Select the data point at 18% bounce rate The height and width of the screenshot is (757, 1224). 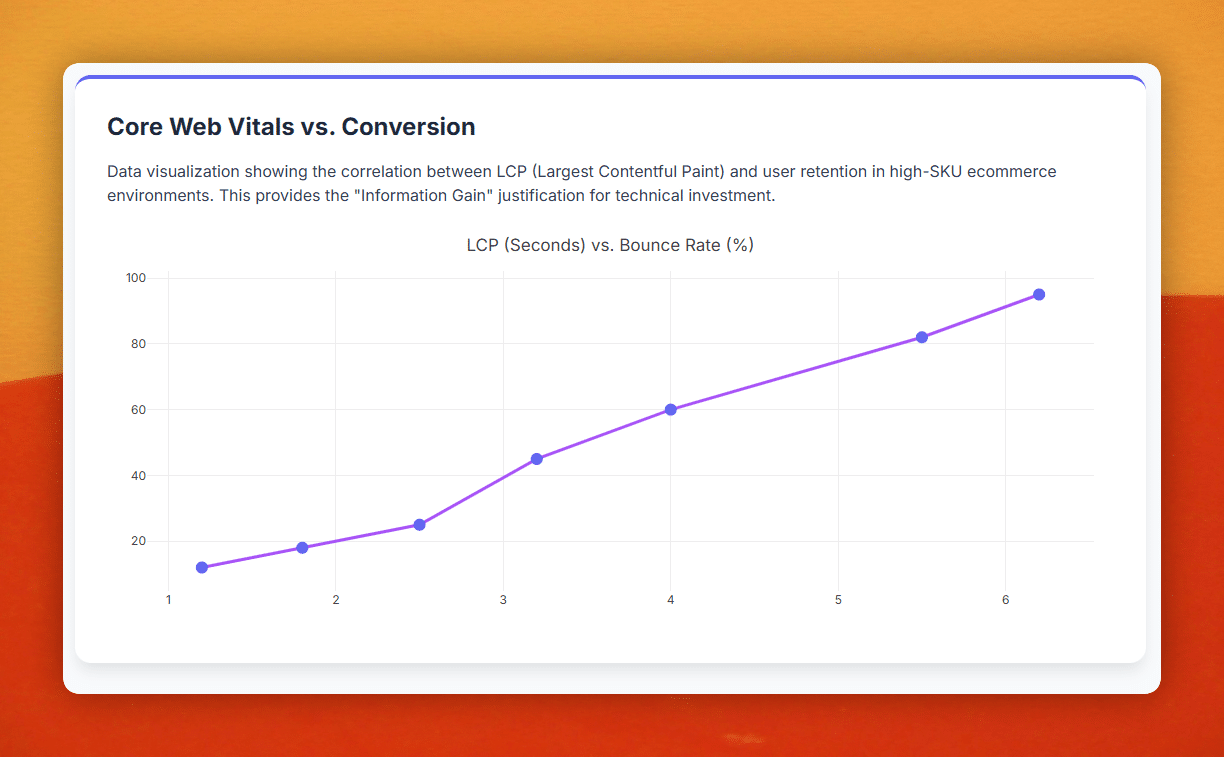302,548
